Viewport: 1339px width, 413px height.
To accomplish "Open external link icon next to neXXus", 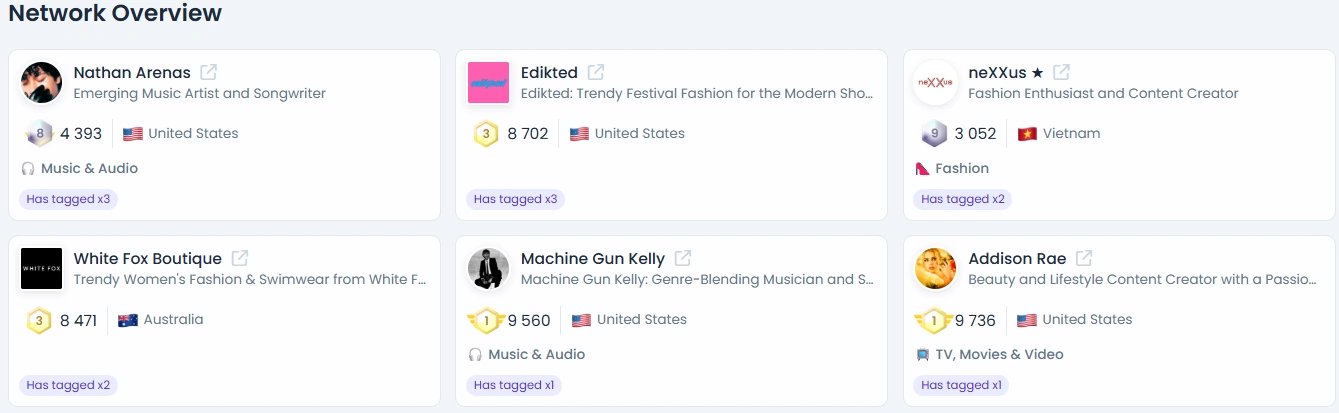I will pos(1061,72).
